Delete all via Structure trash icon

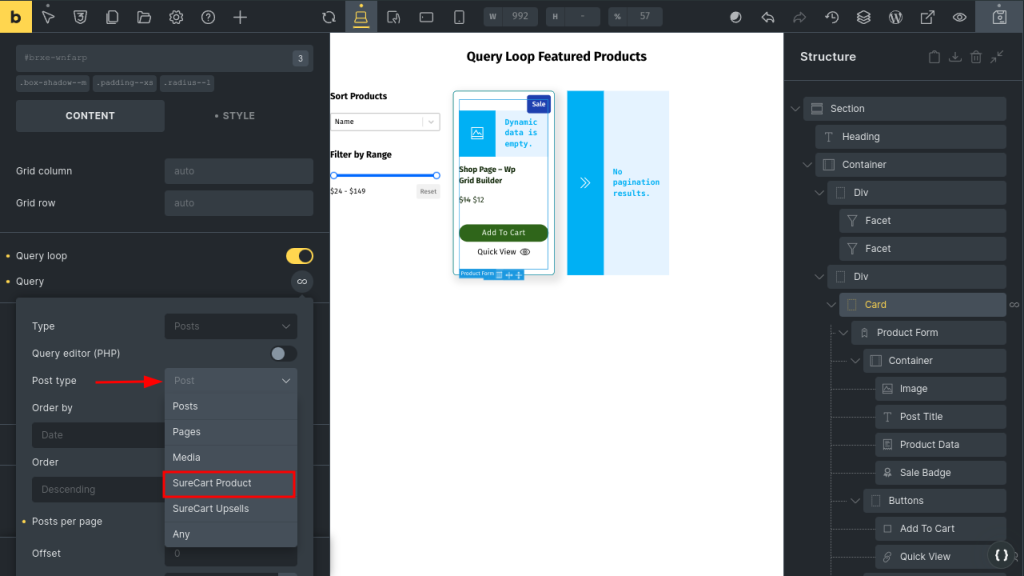[x=976, y=57]
